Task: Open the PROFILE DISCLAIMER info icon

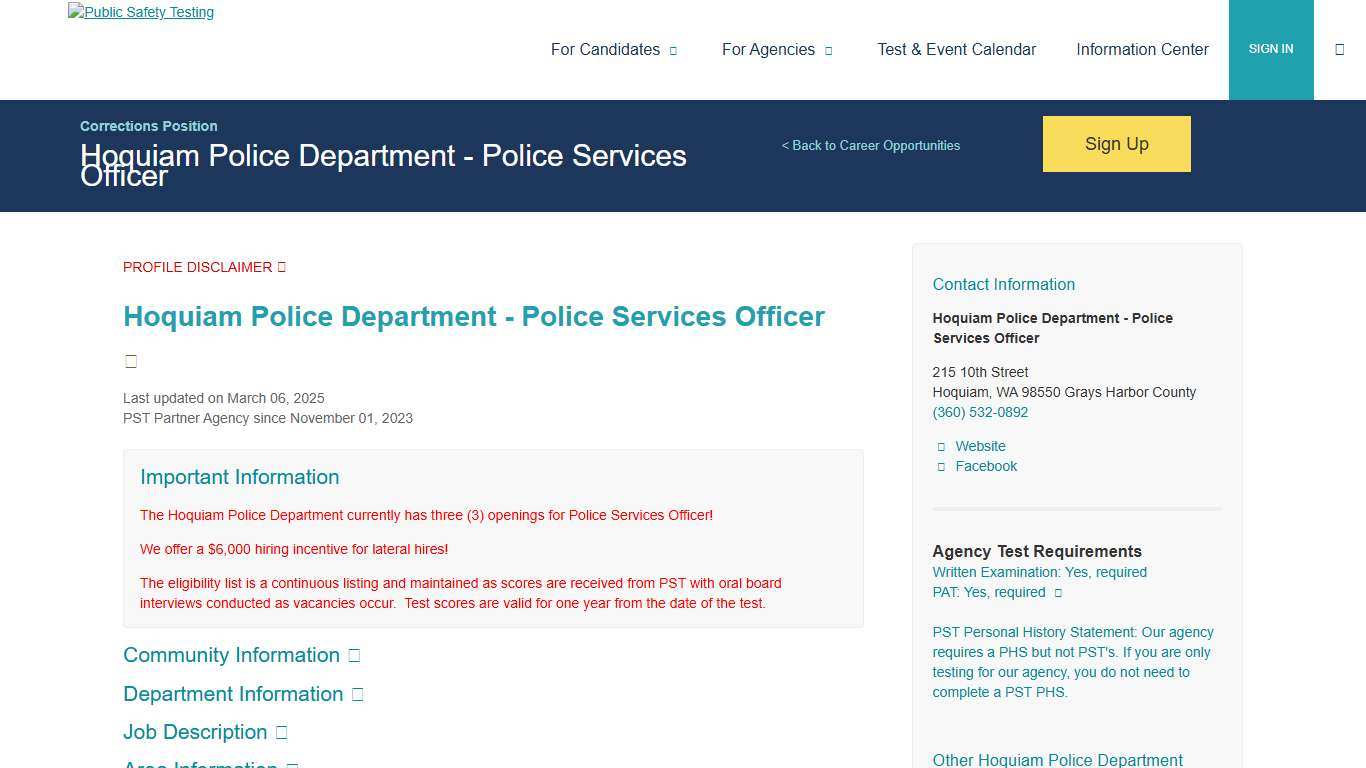Action: click(x=280, y=266)
